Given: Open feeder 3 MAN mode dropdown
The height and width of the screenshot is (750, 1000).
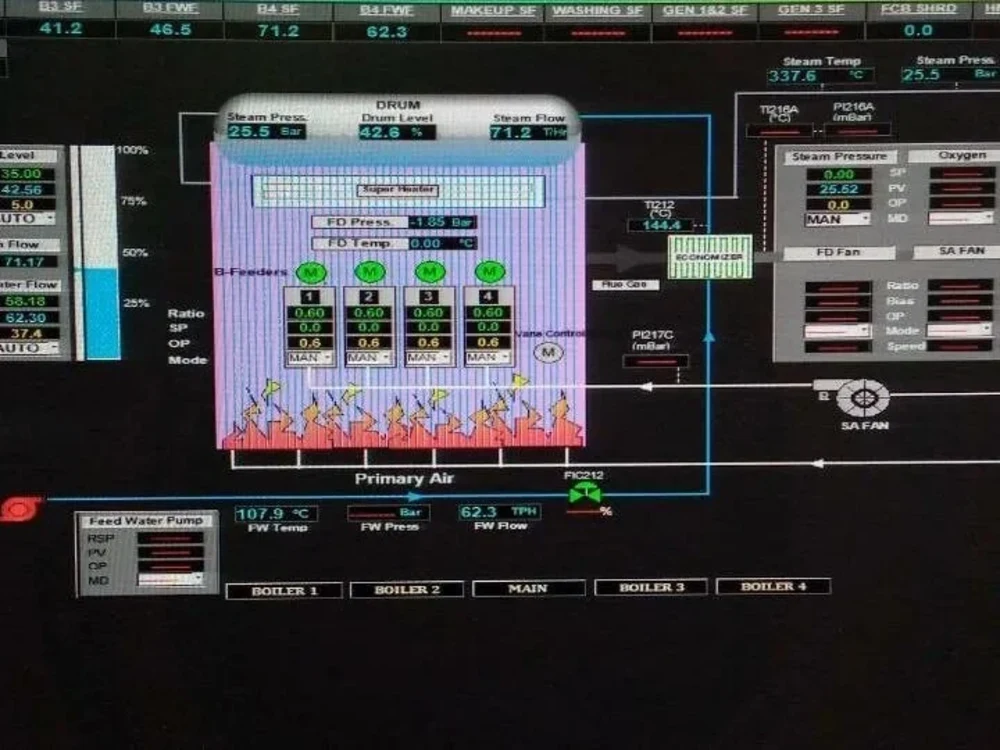Looking at the screenshot, I should click(428, 357).
